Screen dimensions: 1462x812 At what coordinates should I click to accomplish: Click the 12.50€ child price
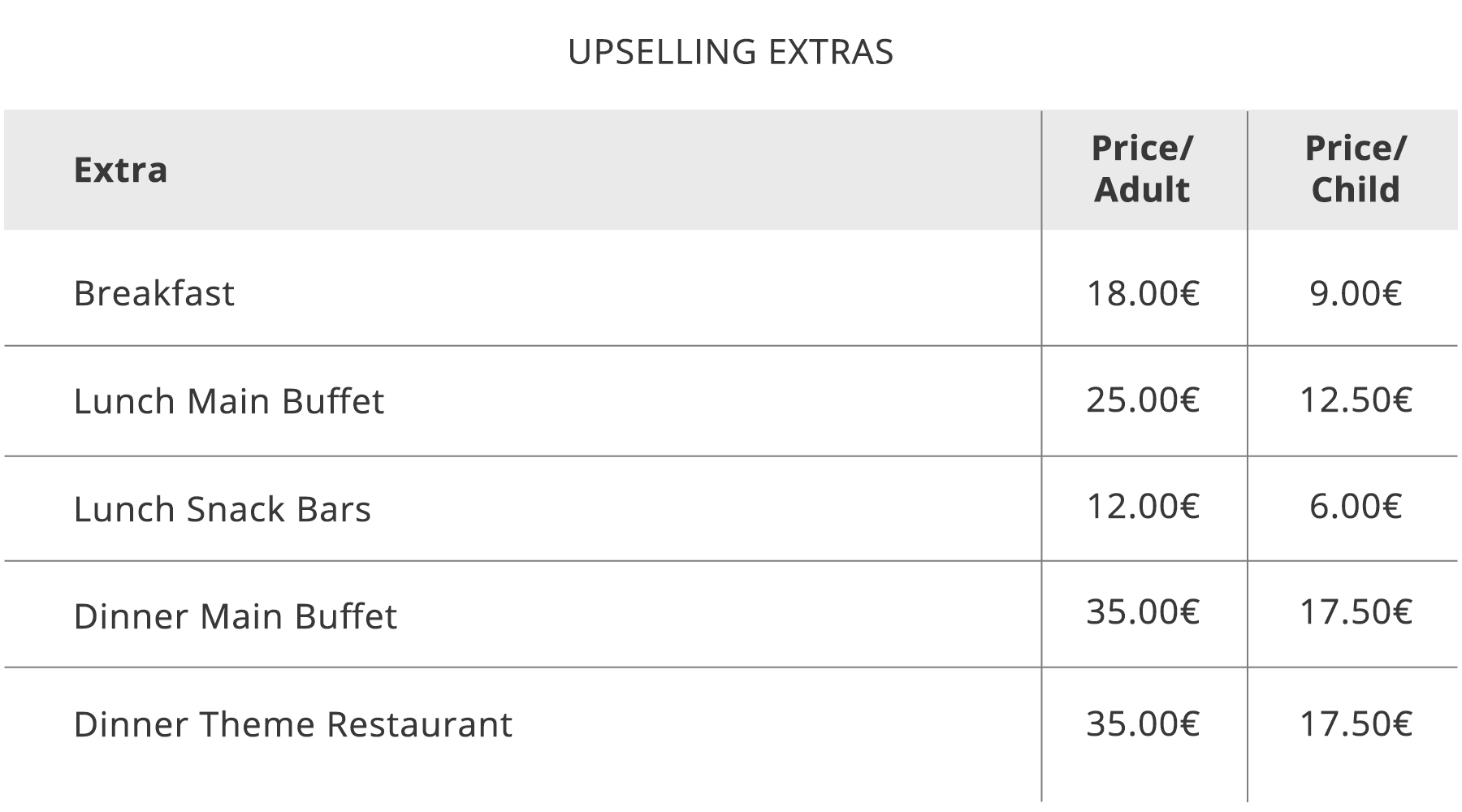point(1356,400)
